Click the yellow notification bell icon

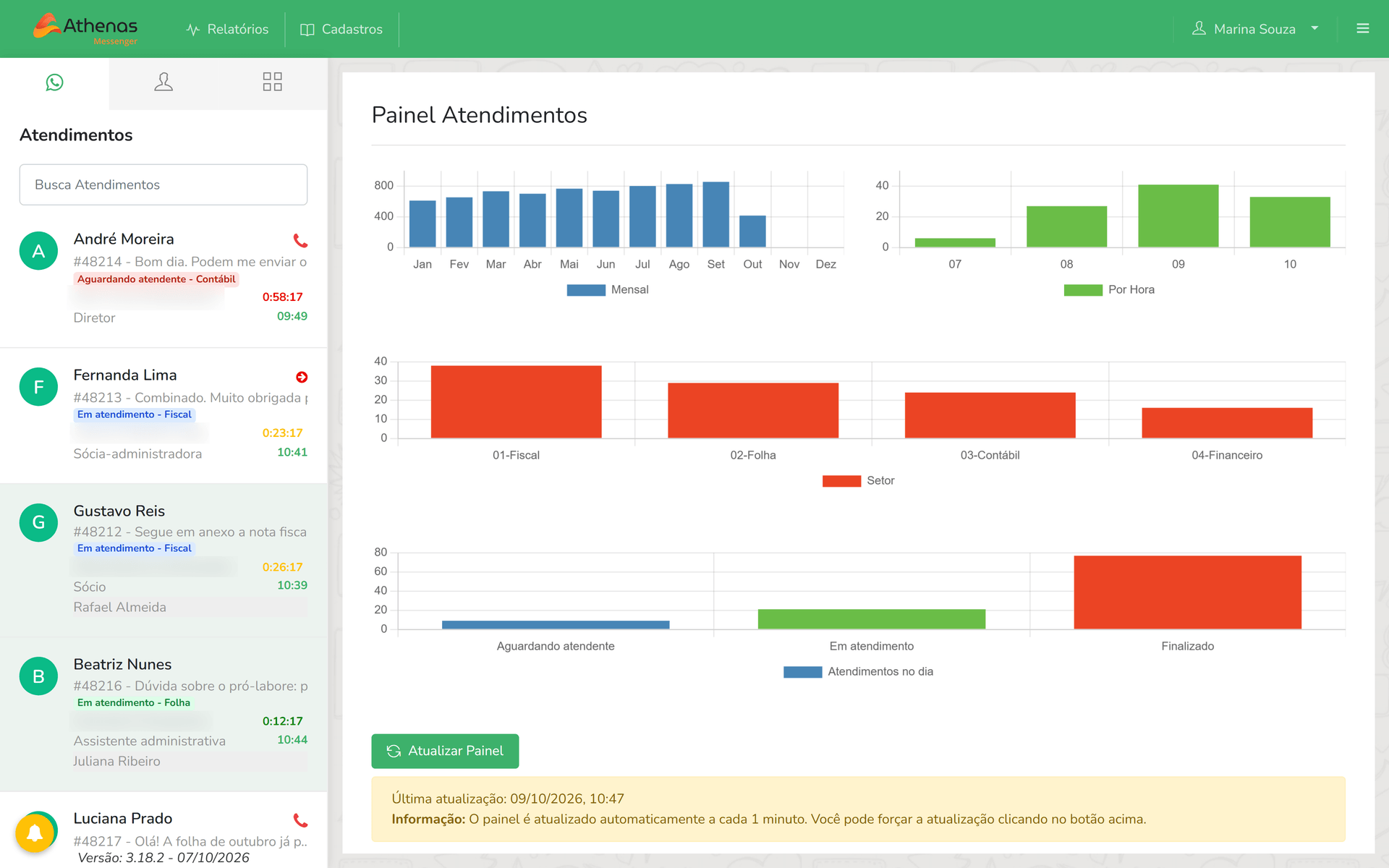point(35,833)
